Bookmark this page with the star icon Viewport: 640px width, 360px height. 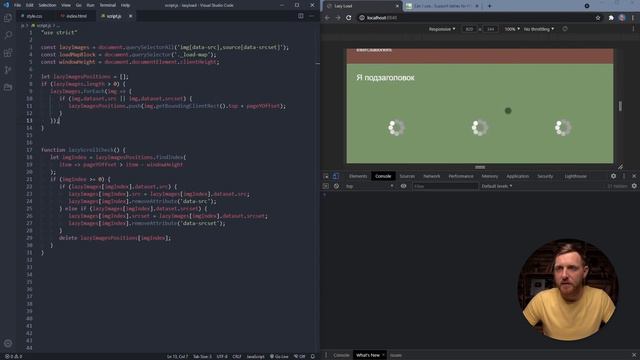click(598, 18)
